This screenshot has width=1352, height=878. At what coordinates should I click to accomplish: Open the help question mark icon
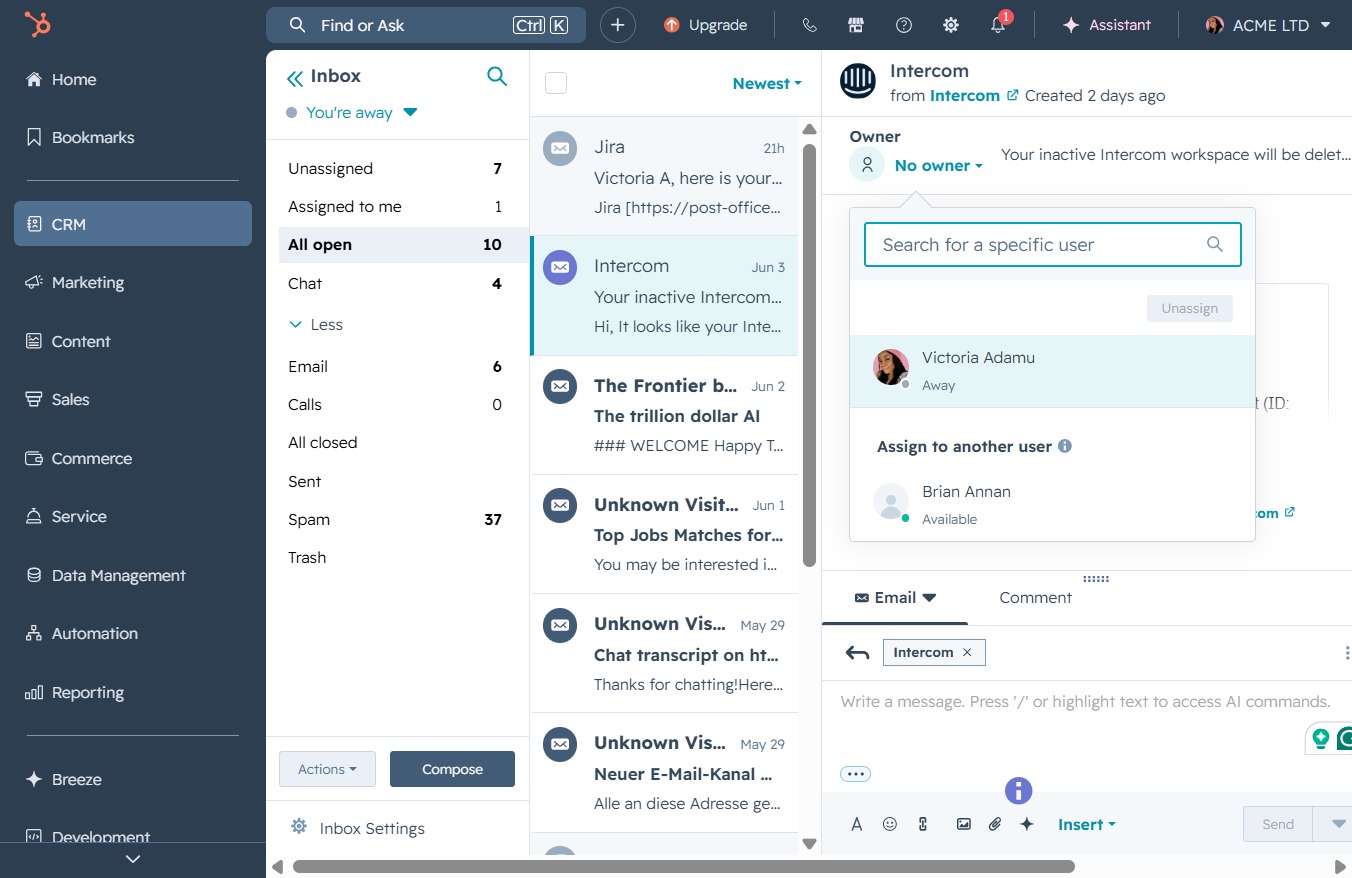904,25
